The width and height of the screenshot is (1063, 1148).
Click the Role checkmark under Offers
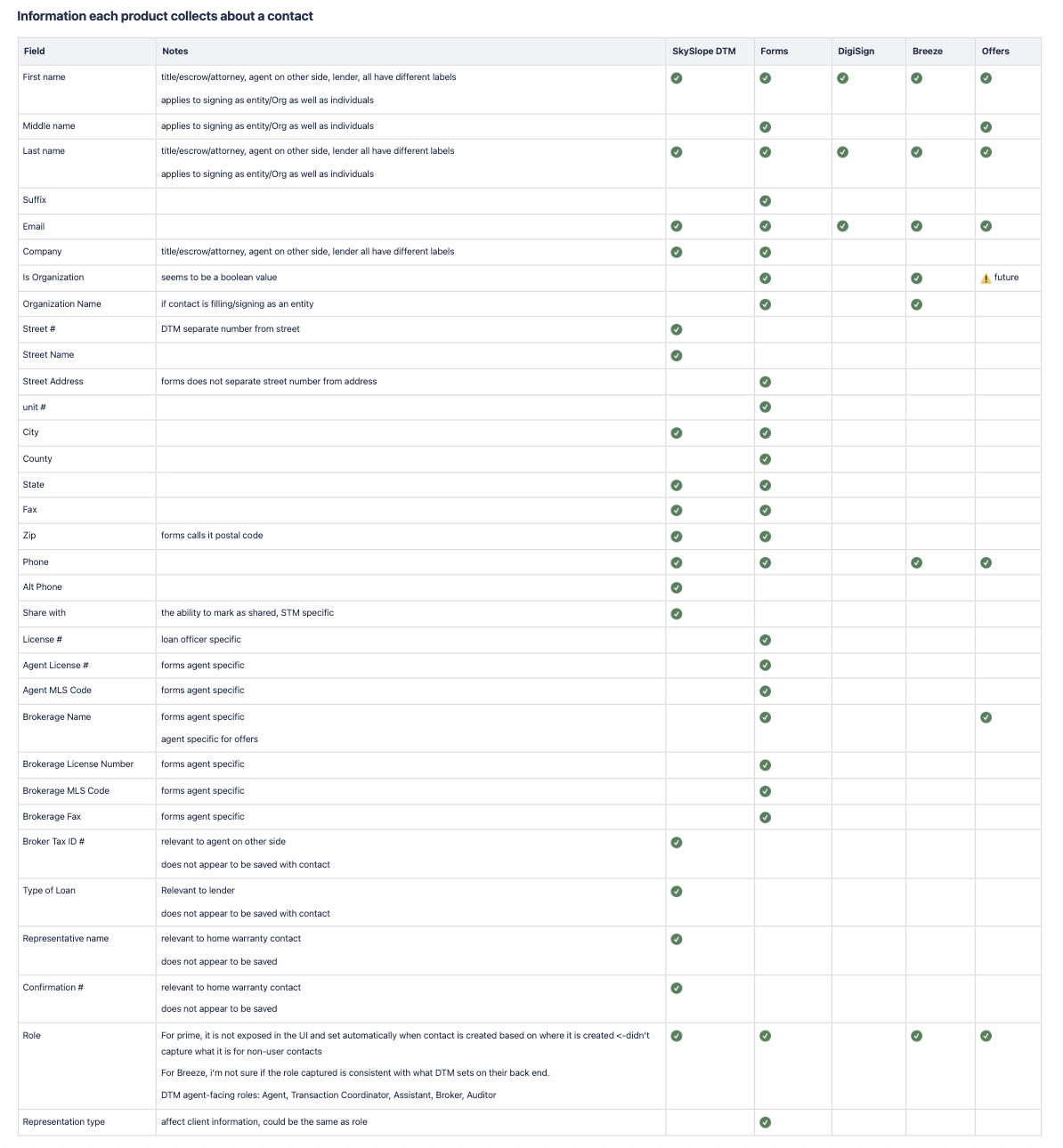986,1036
